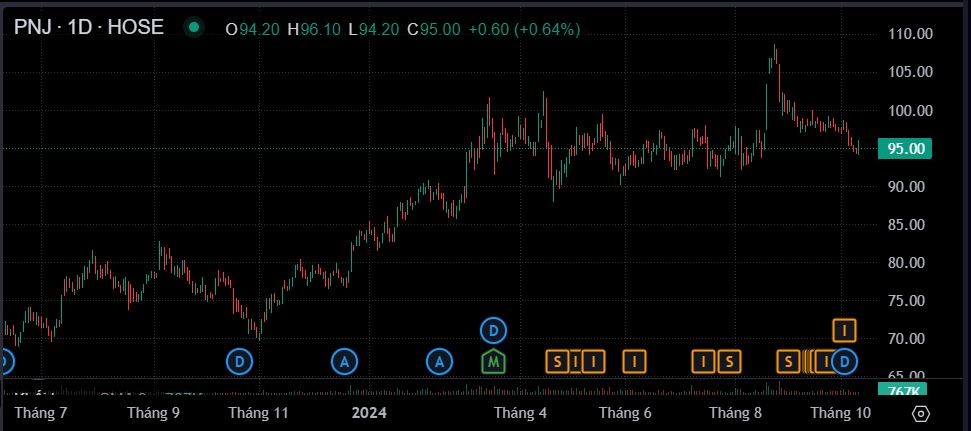Click the 110.00 label on price axis

(x=911, y=34)
